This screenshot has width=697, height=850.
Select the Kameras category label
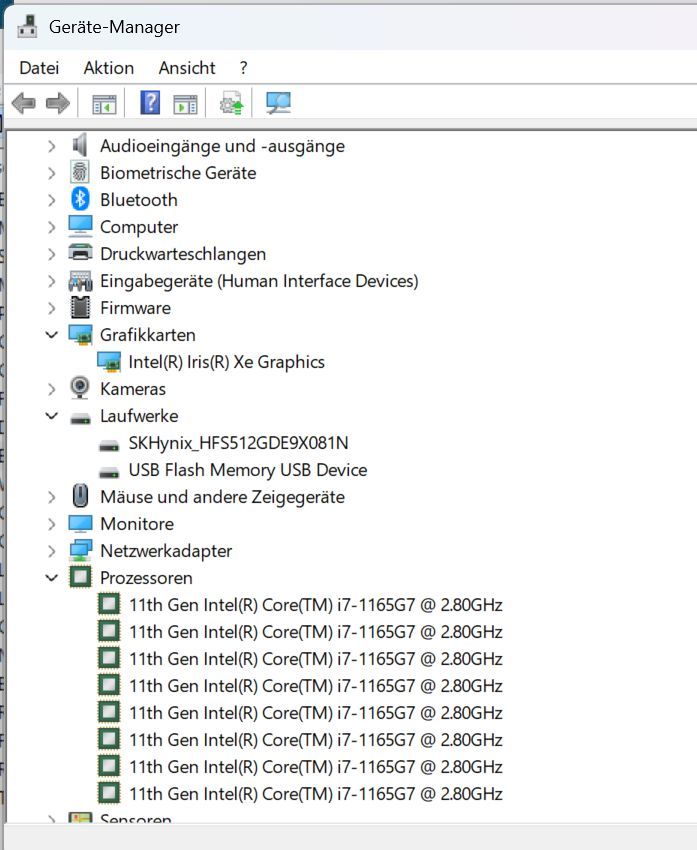(132, 389)
